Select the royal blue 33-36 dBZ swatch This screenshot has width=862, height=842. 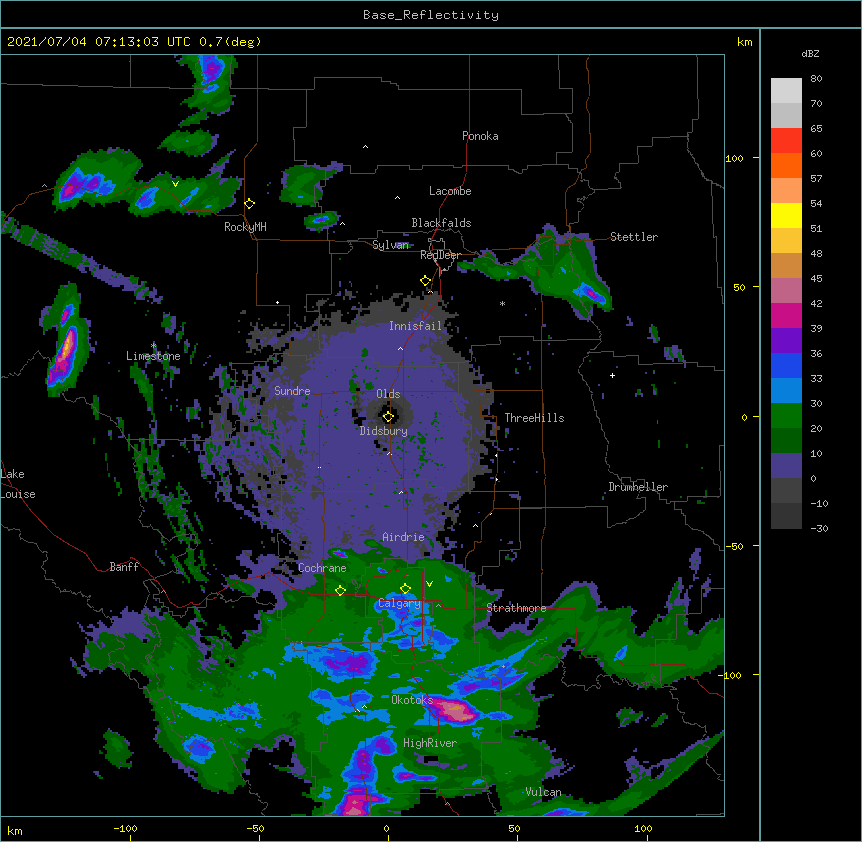click(x=786, y=365)
